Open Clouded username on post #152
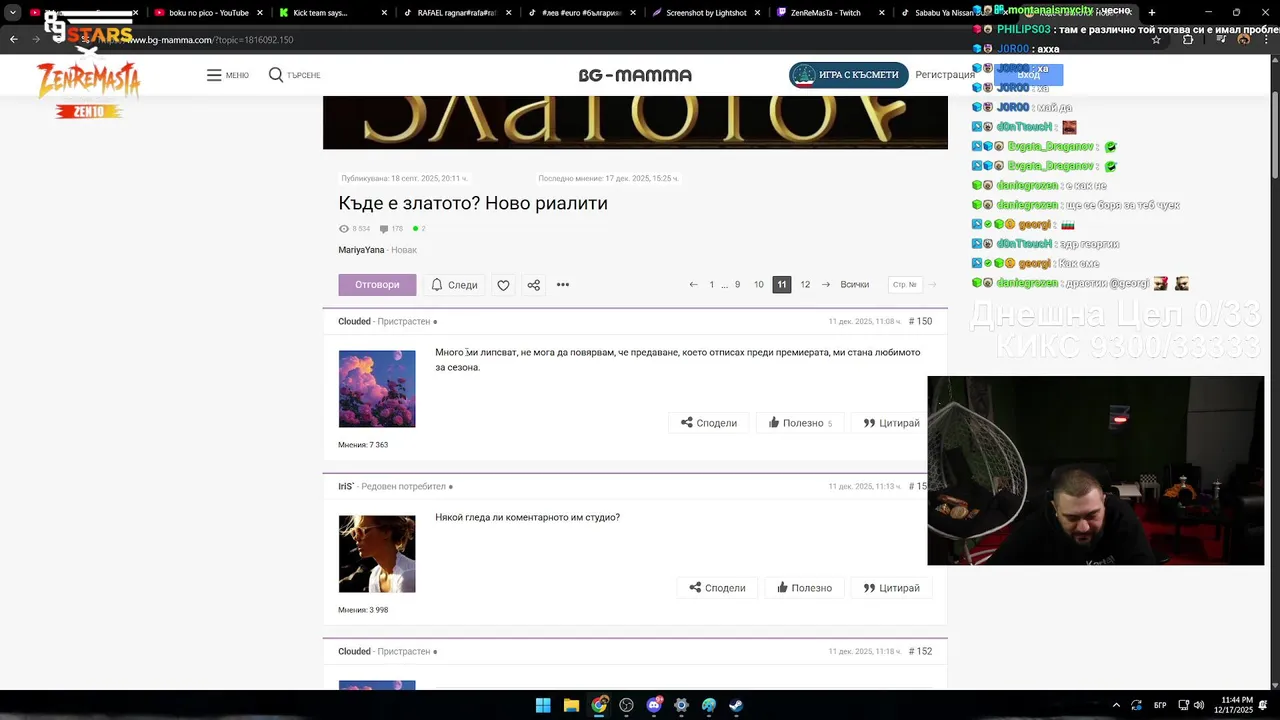 354,652
